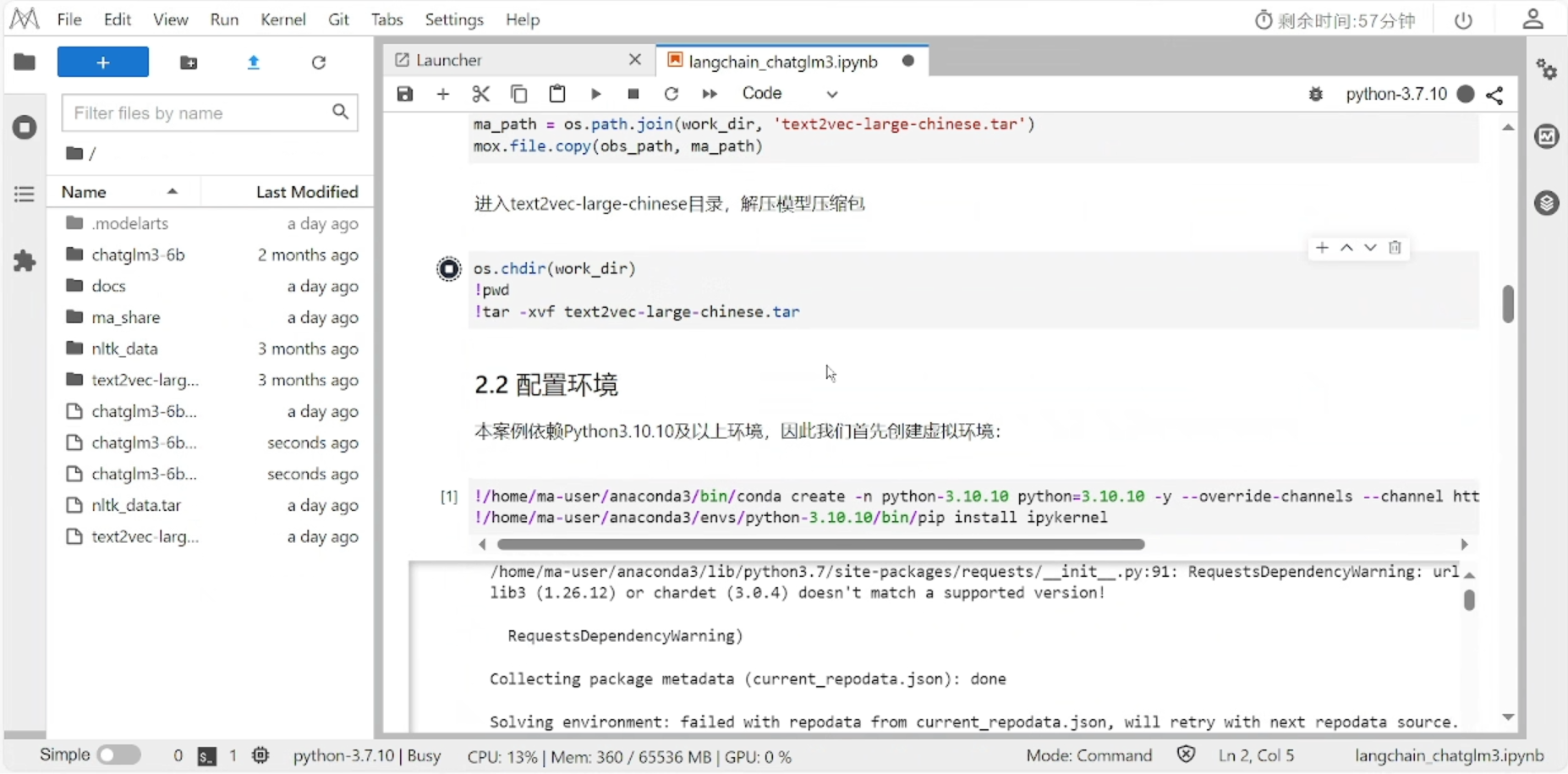This screenshot has width=1568, height=774.
Task: Toggle Simple interface mode switch
Action: pos(118,755)
